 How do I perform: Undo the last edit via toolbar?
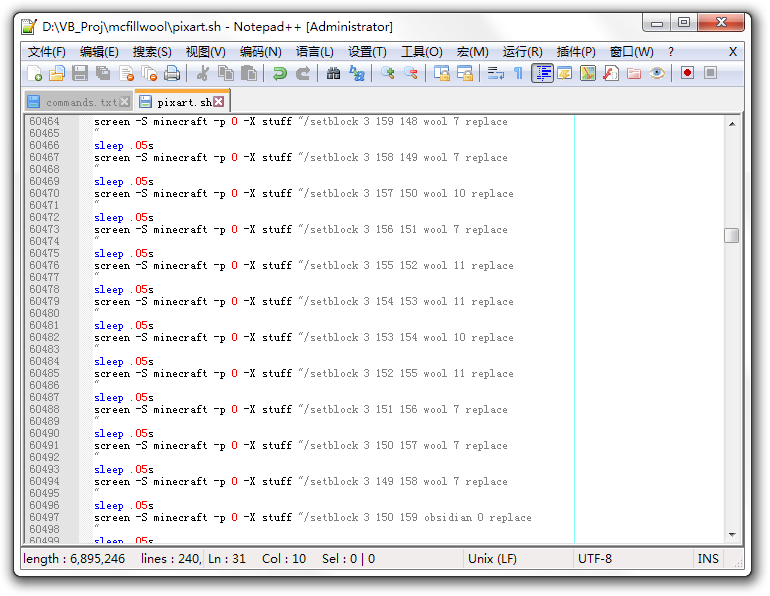tap(280, 73)
